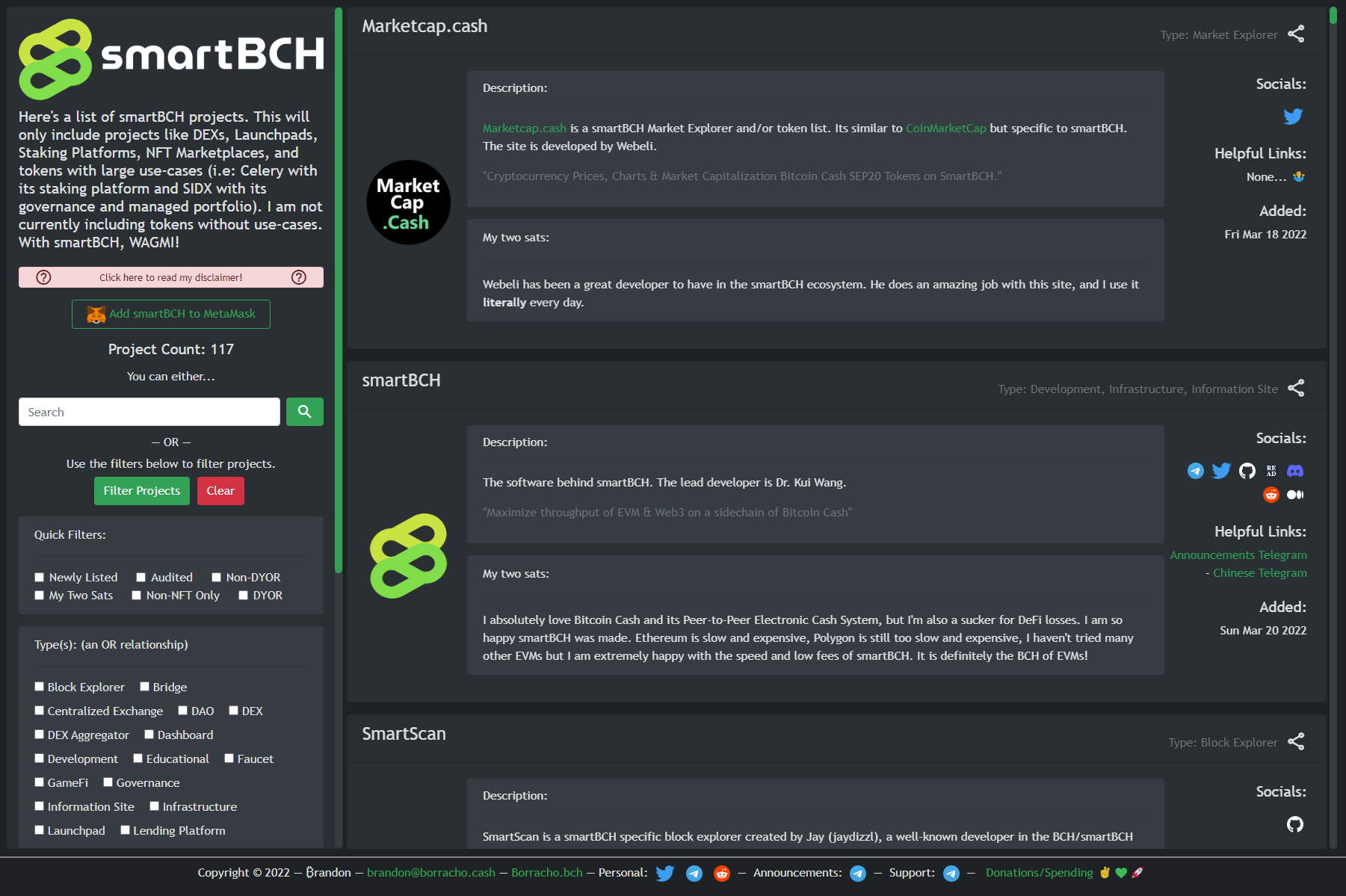This screenshot has height=896, width=1346.
Task: Clear the project filters
Action: 220,491
